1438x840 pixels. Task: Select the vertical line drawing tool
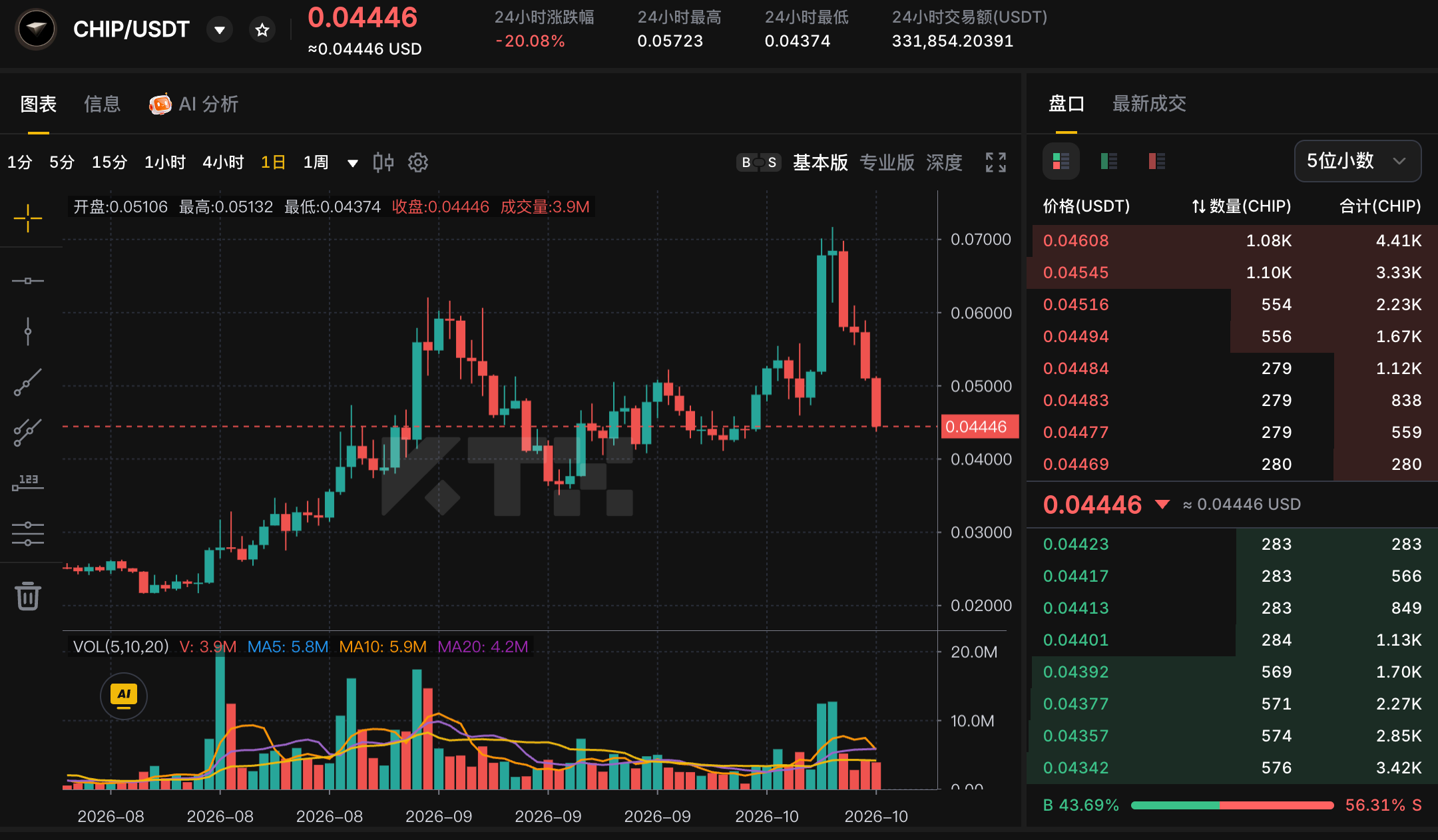point(28,331)
